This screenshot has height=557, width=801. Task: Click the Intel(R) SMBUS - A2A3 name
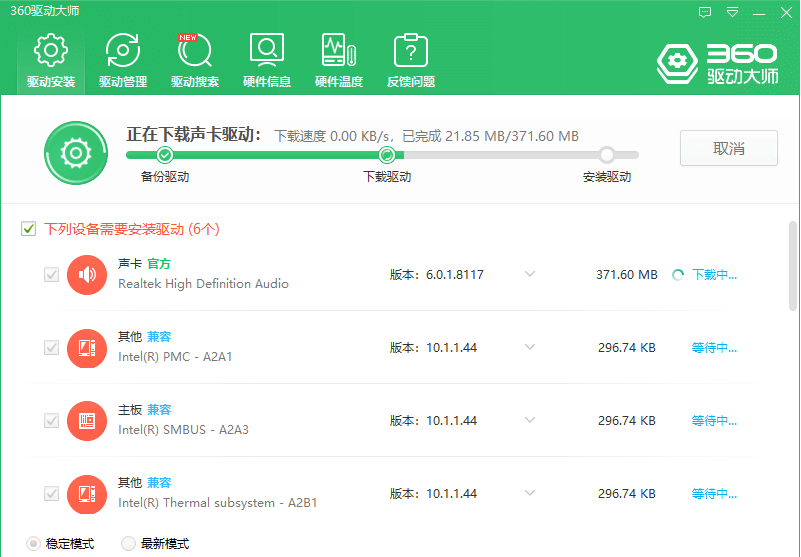tap(183, 430)
